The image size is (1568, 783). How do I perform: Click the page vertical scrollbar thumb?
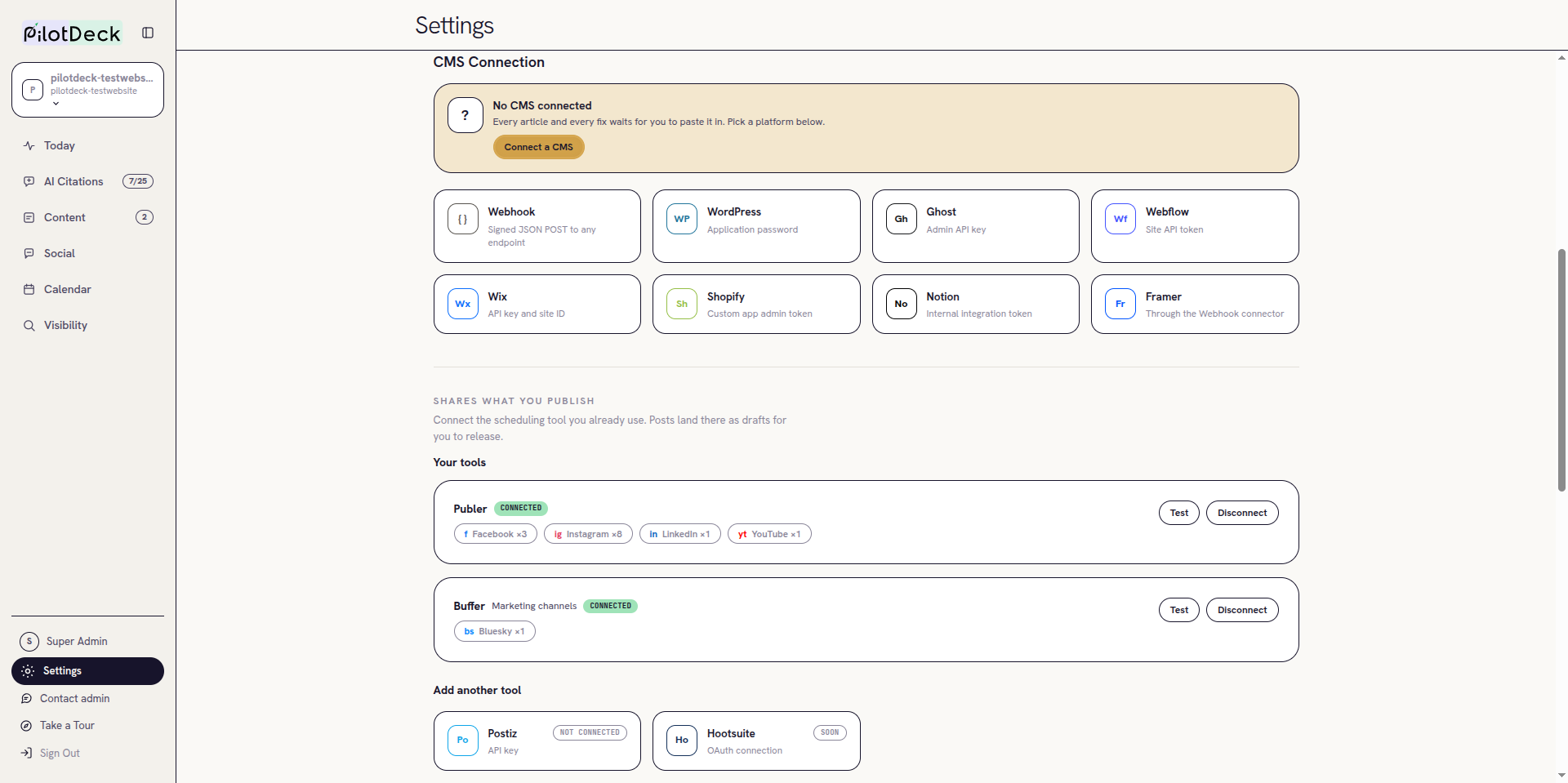1561,369
